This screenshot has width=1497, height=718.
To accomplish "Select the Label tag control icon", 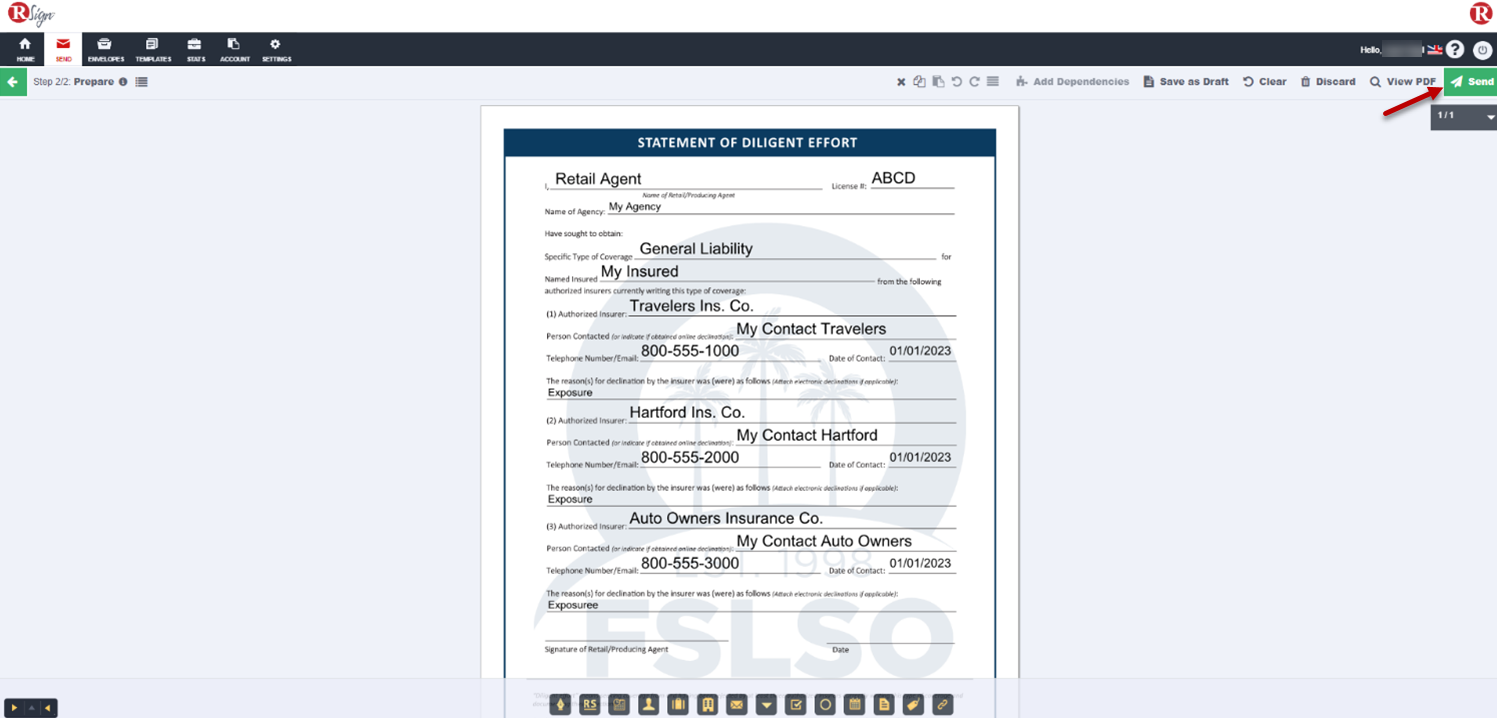I will 913,704.
